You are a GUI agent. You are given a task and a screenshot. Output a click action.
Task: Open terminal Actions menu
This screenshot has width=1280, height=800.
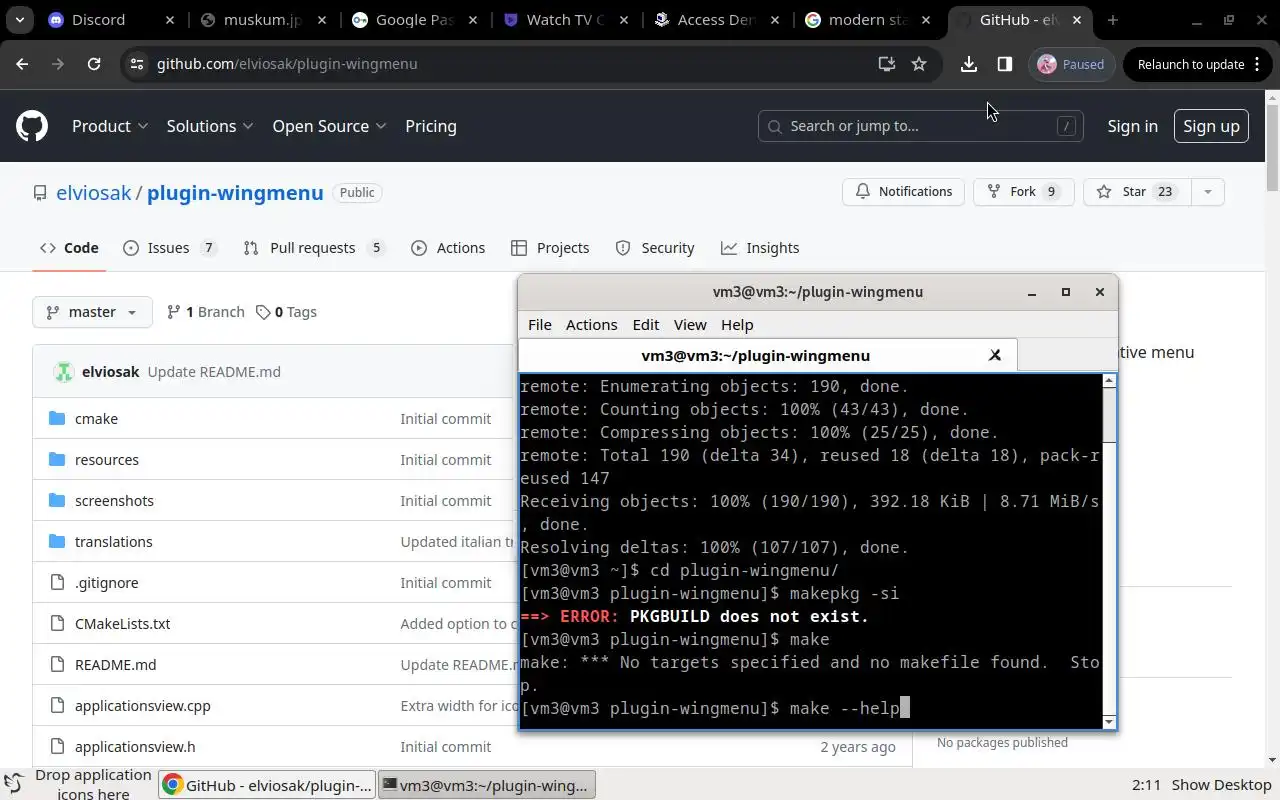(591, 325)
